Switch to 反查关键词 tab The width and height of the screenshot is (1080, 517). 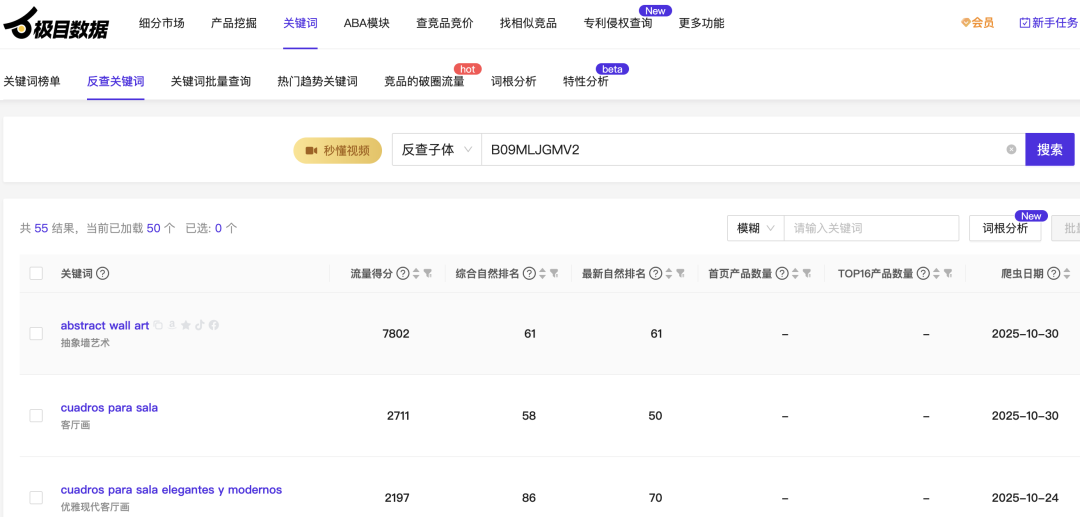click(116, 81)
